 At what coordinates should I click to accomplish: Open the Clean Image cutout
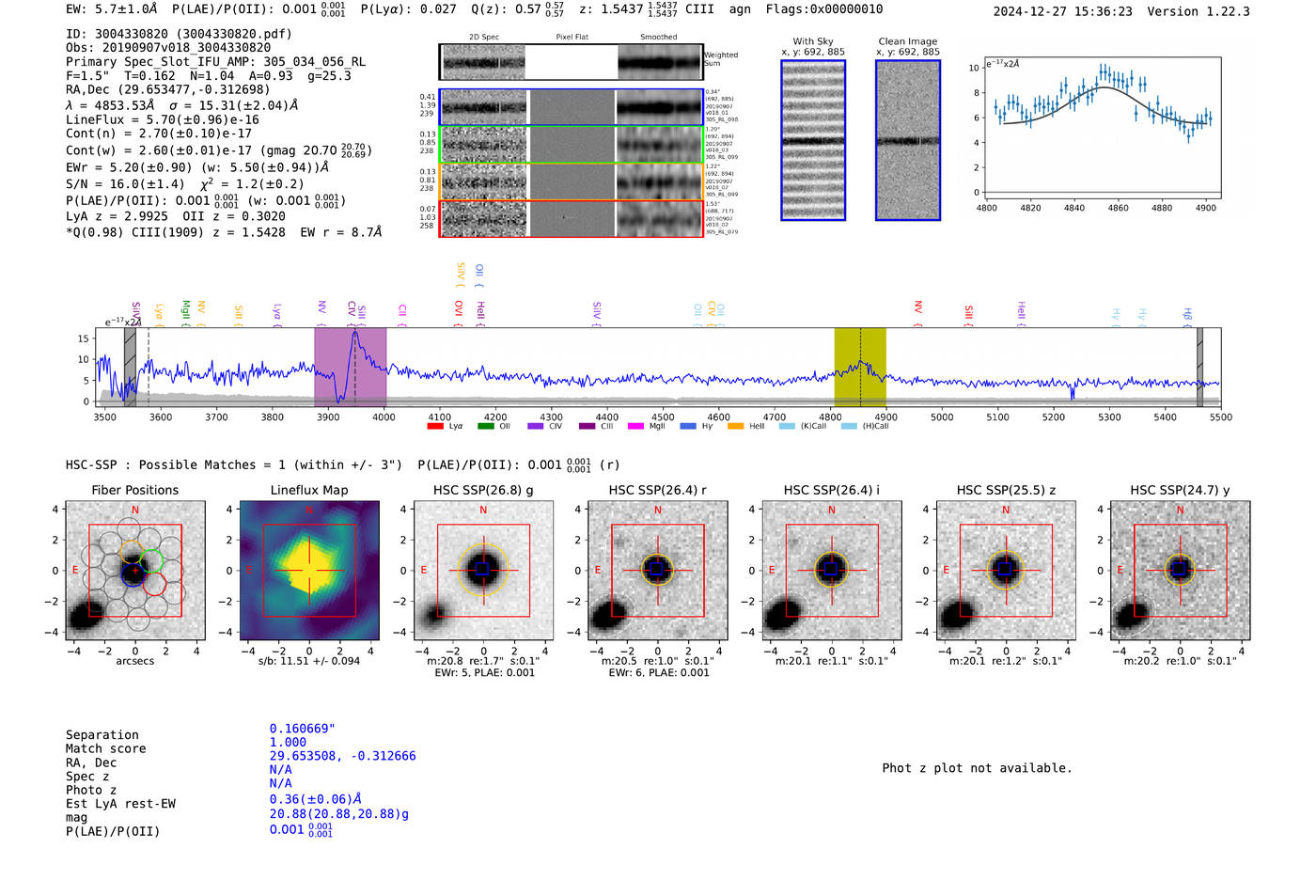click(908, 140)
